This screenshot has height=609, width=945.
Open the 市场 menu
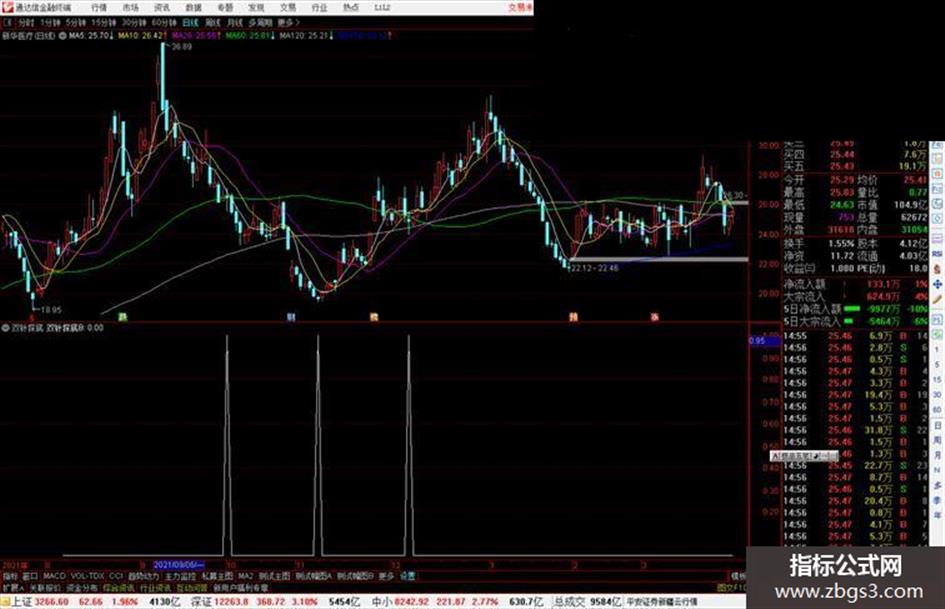point(131,7)
